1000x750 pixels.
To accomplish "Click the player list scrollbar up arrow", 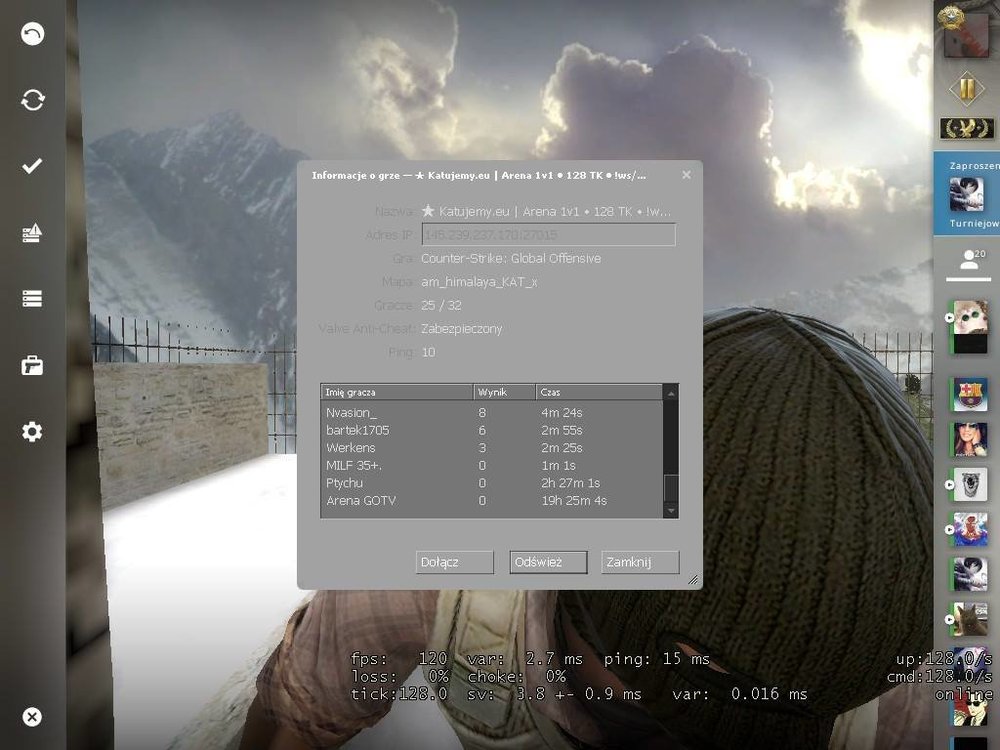I will [x=671, y=393].
